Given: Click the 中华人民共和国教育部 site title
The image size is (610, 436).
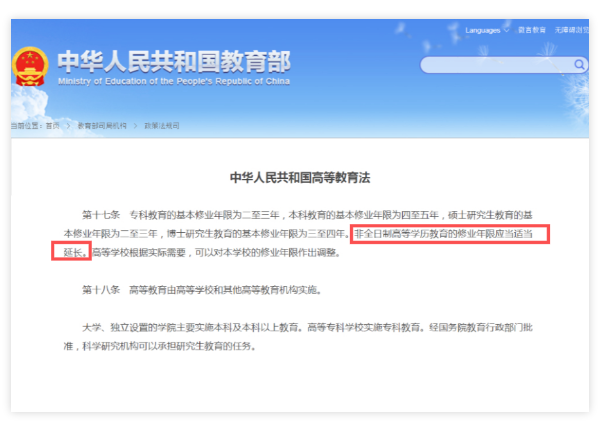Looking at the screenshot, I should (x=174, y=61).
